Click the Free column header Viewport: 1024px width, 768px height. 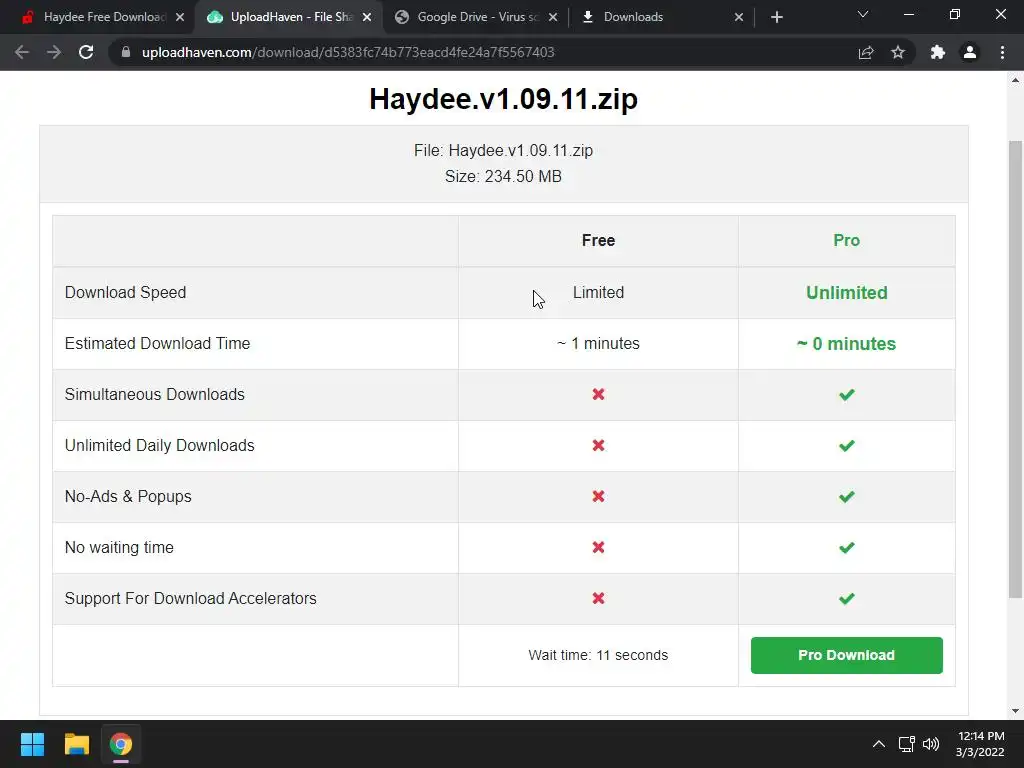(x=598, y=240)
